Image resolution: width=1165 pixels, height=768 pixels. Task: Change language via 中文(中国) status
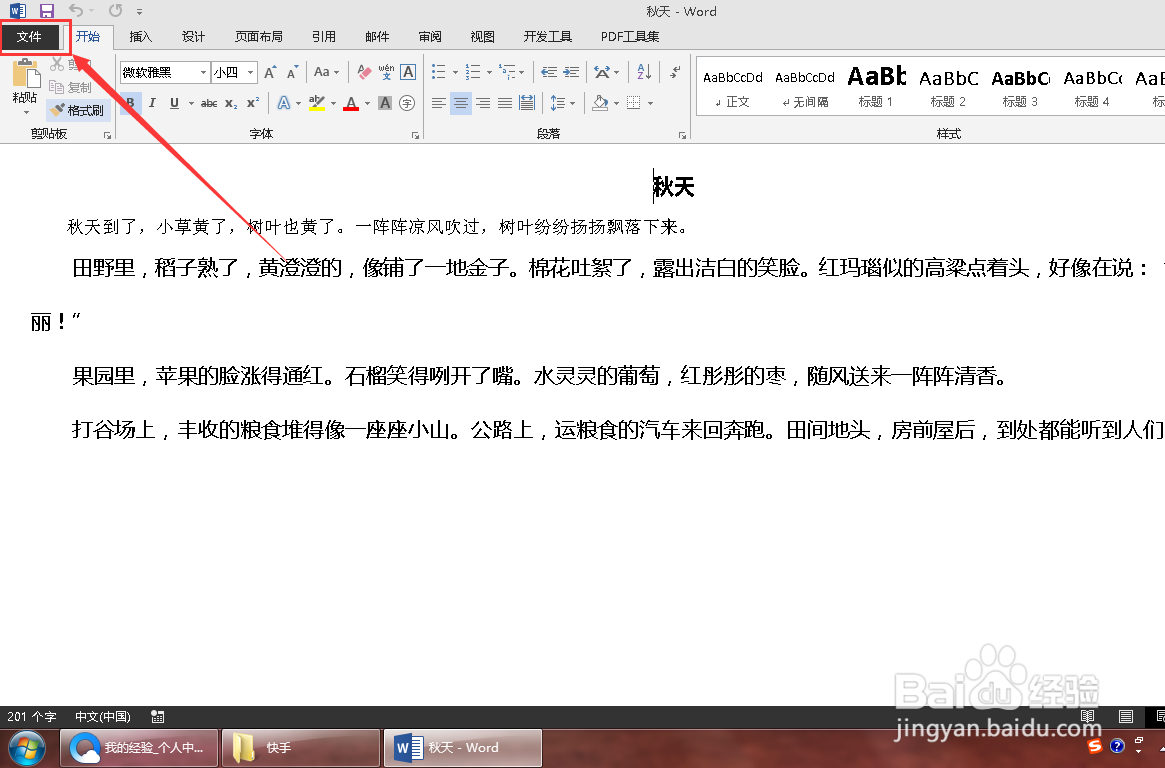[x=103, y=717]
